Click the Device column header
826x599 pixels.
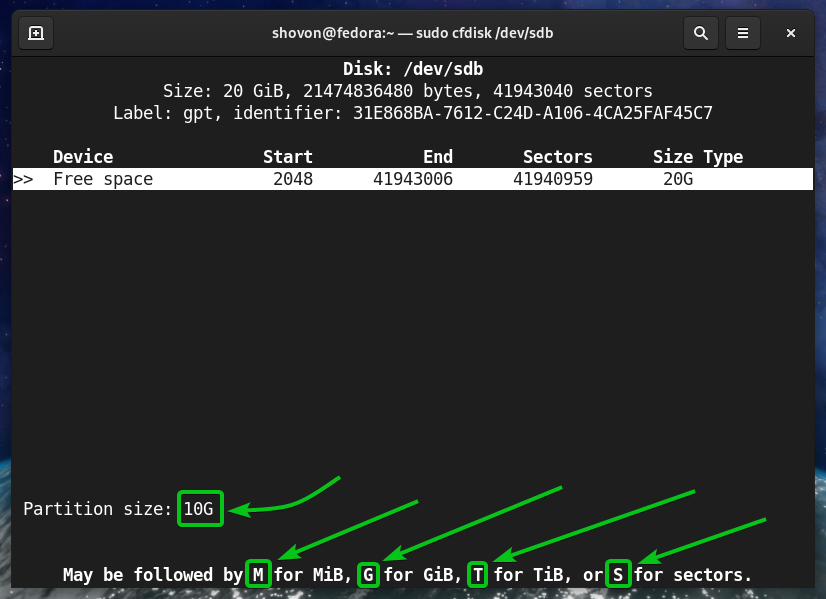(x=83, y=157)
